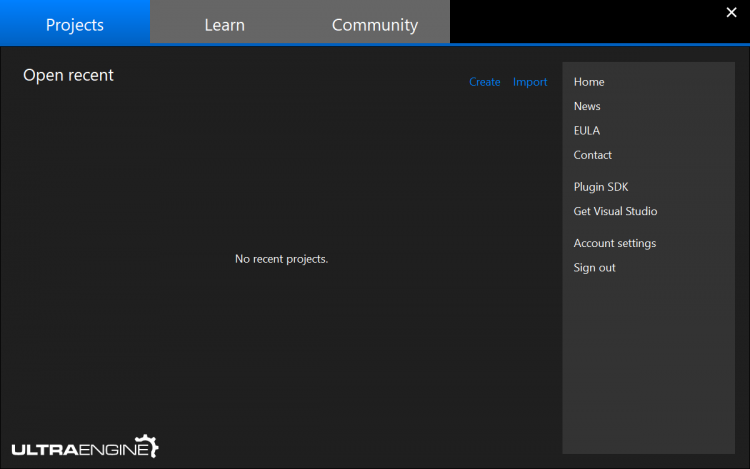Open the News menu entry
750x469 pixels.
click(587, 106)
